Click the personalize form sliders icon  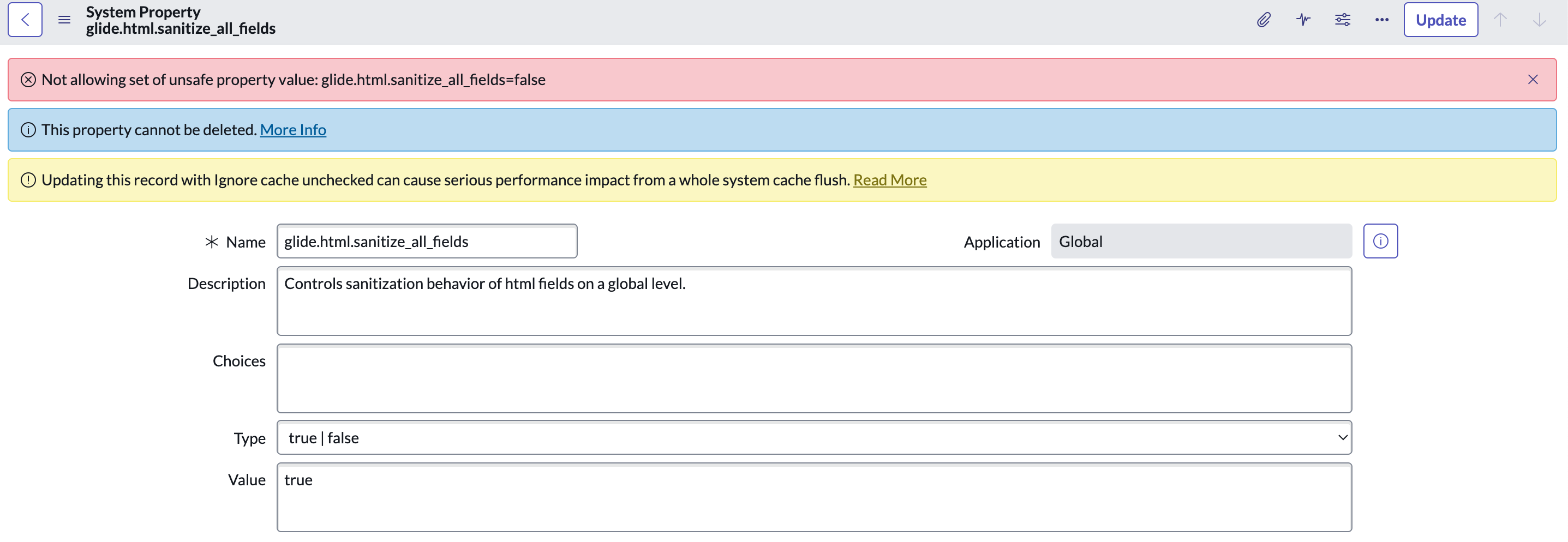coord(1342,20)
